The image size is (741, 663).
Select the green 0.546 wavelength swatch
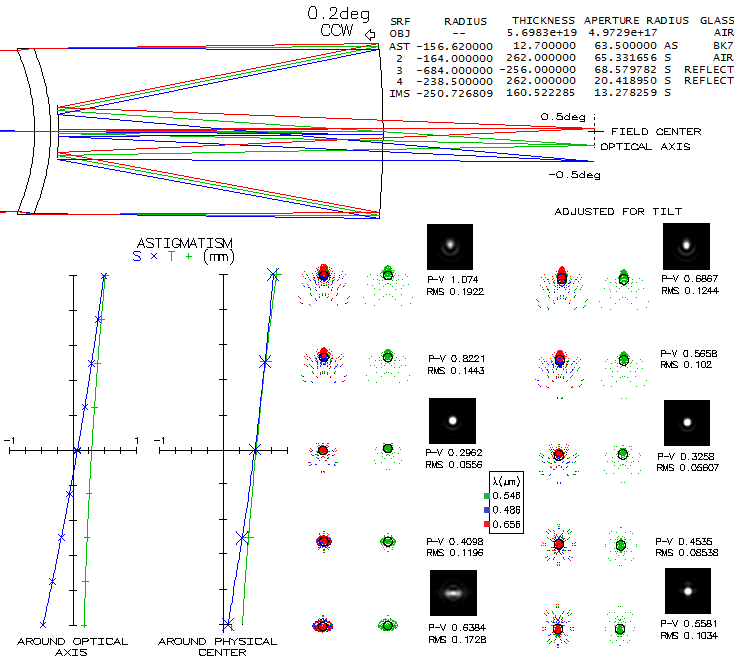[x=487, y=495]
